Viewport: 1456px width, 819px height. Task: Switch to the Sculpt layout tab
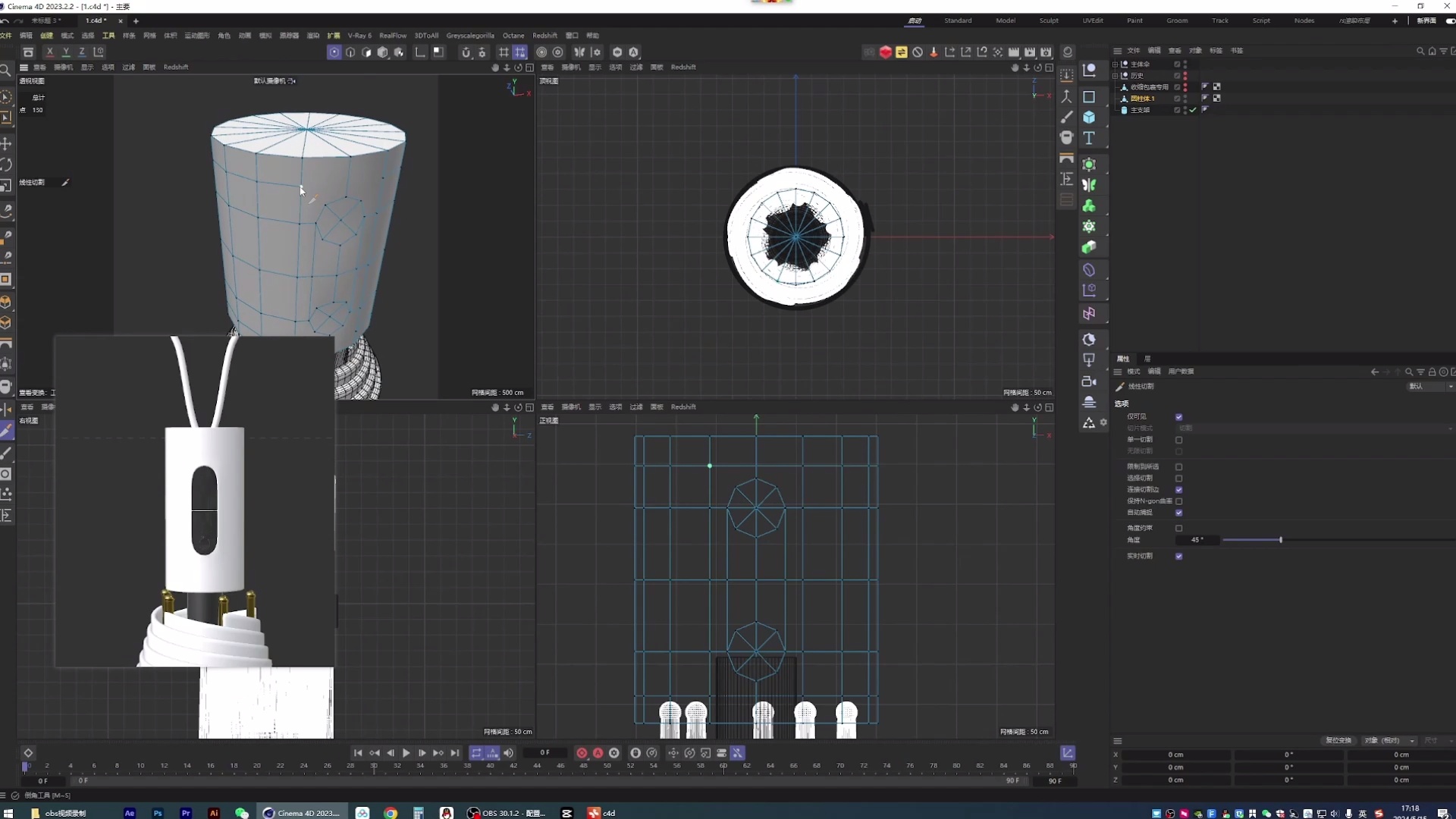(x=1048, y=20)
